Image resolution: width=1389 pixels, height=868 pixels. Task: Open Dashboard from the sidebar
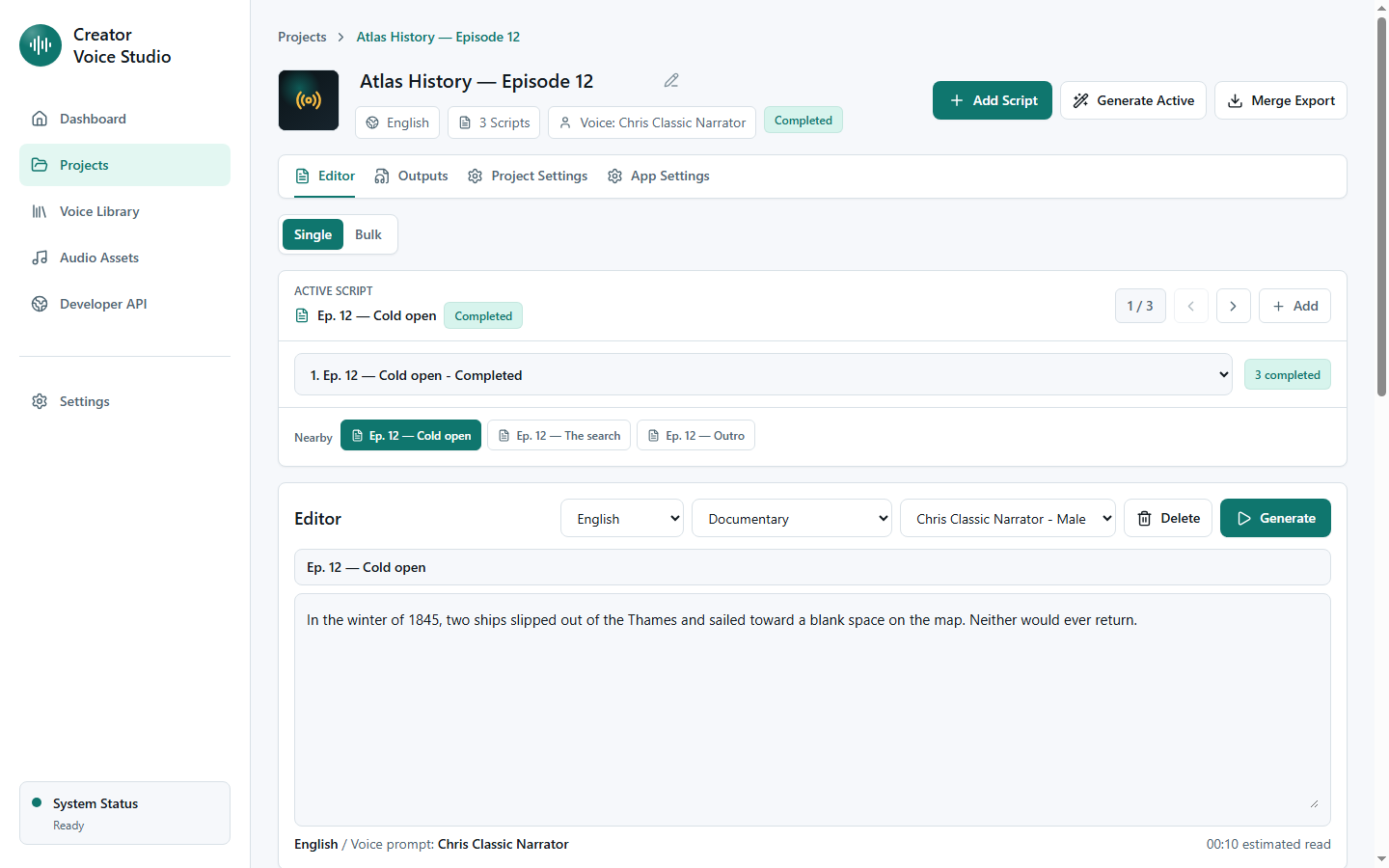point(124,119)
